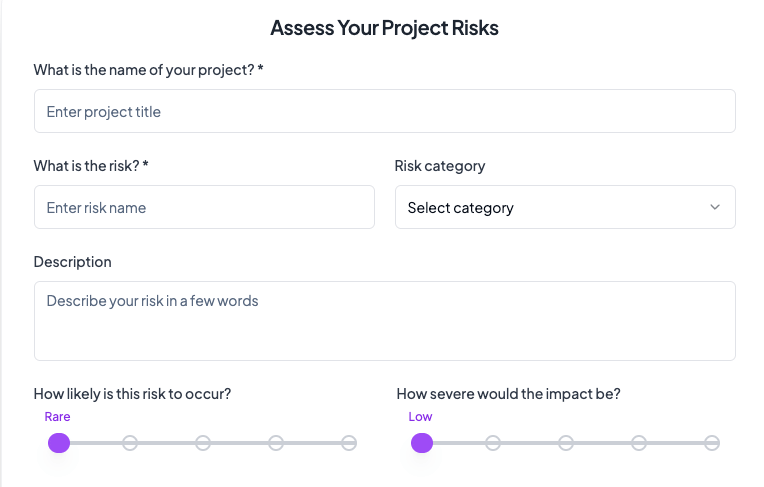This screenshot has width=764, height=487.
Task: Click the Enter risk name field
Action: tap(204, 207)
